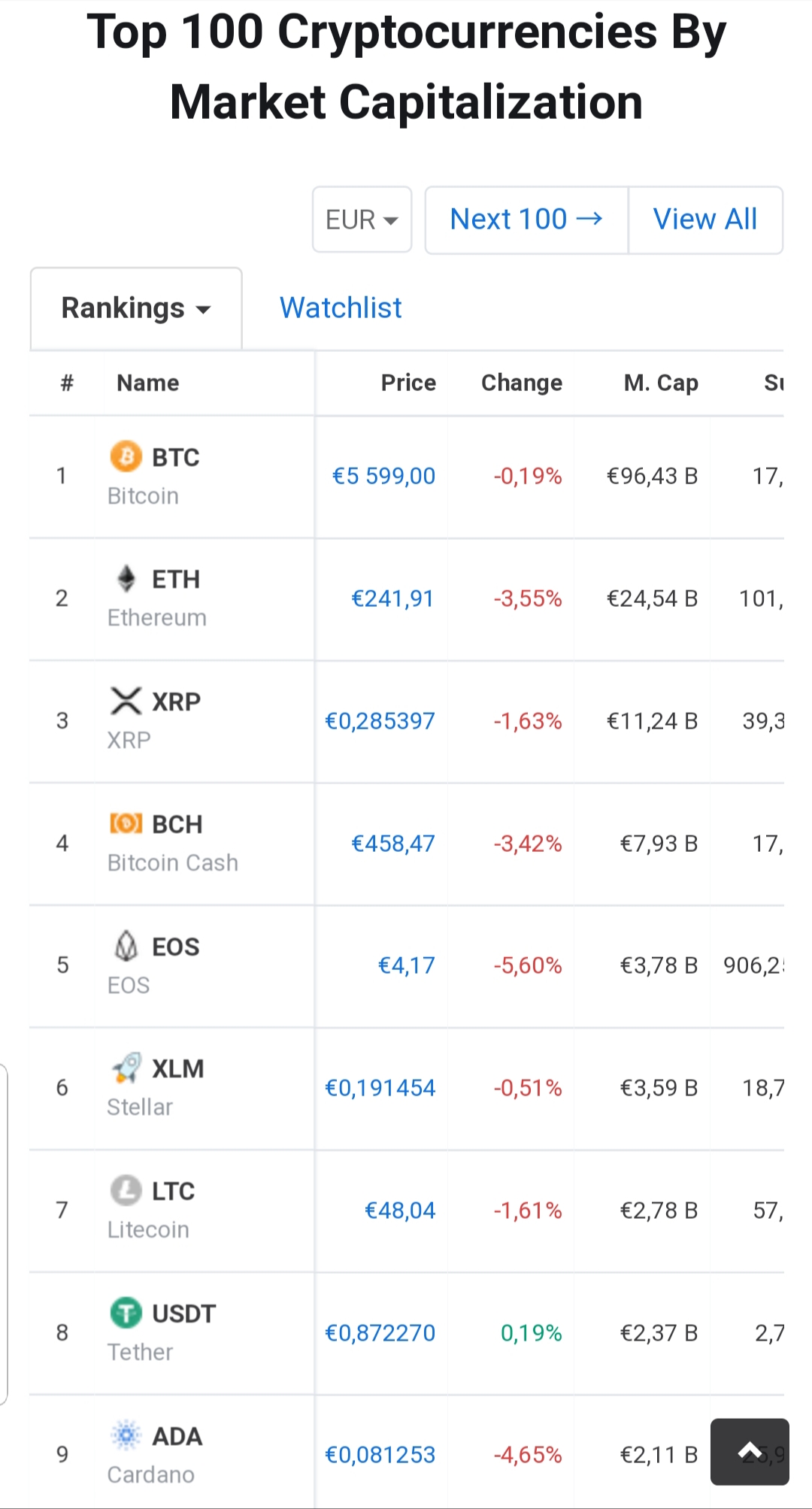
Task: Click the XRP cross logo icon
Action: click(x=126, y=701)
